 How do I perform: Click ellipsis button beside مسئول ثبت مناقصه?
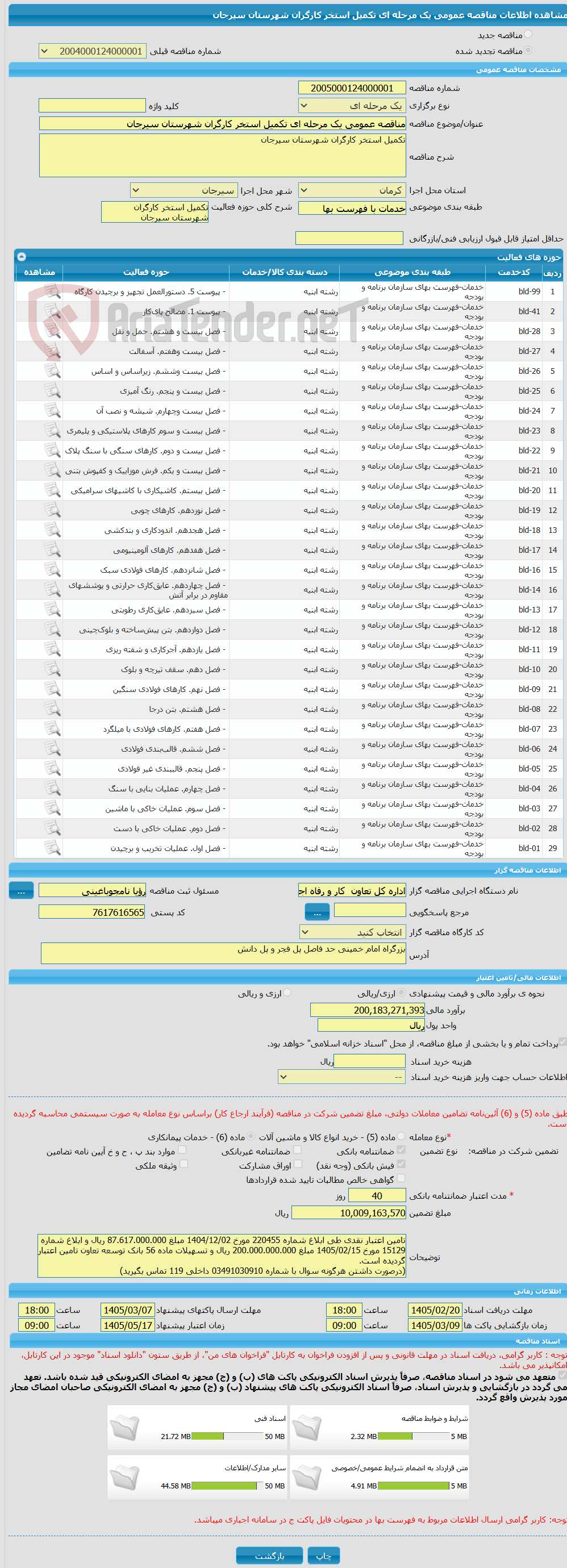click(22, 891)
